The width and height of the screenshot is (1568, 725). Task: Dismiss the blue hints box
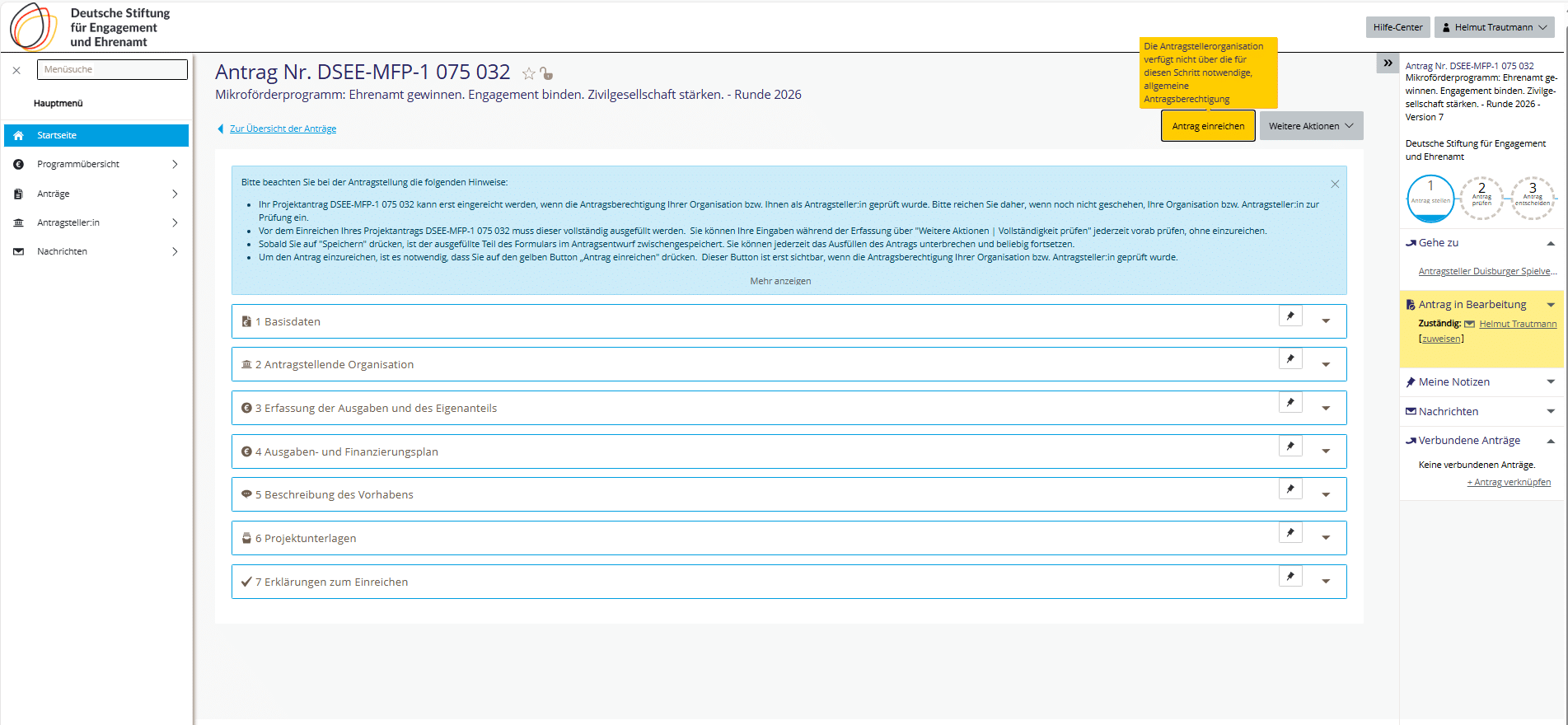[1335, 184]
